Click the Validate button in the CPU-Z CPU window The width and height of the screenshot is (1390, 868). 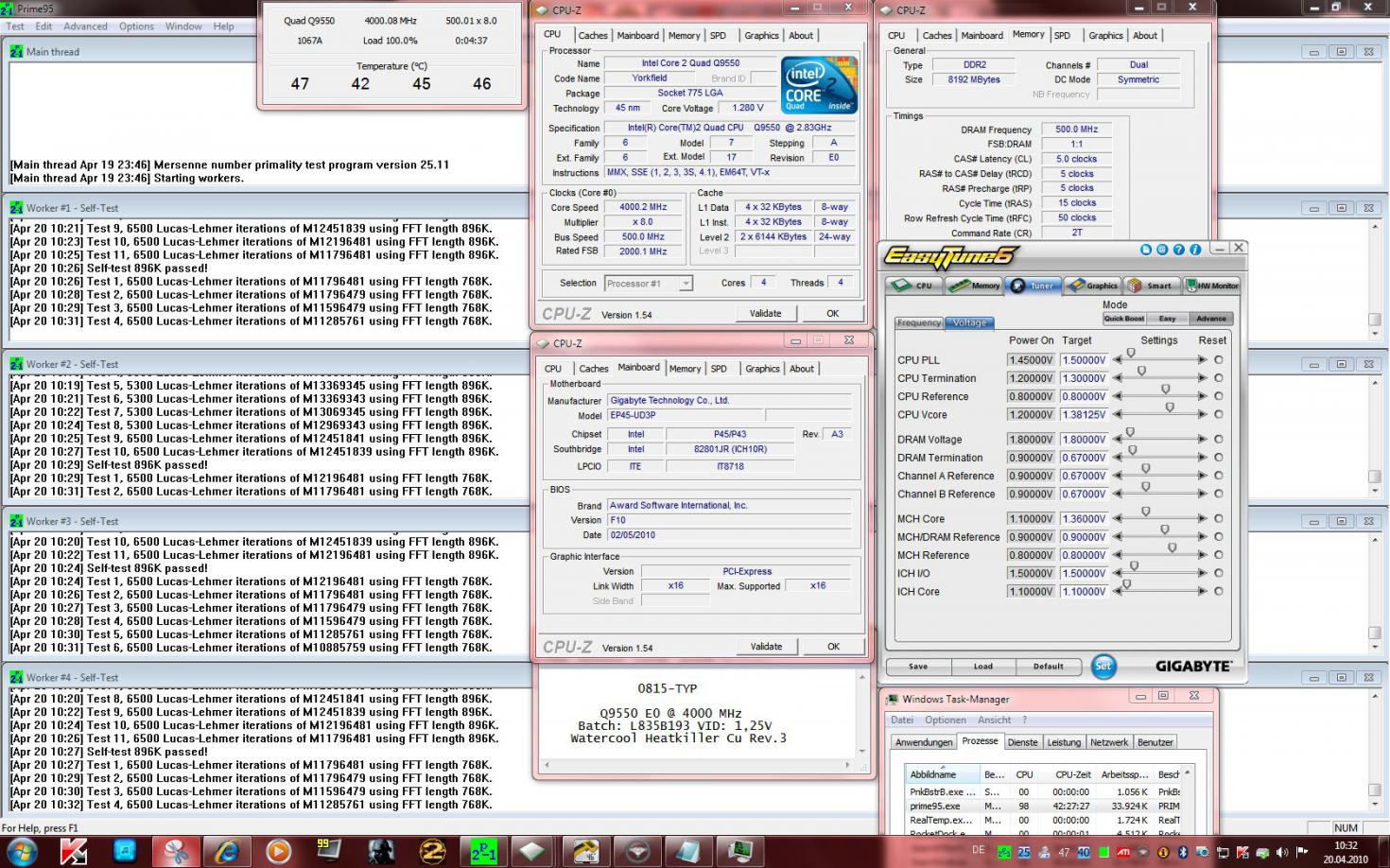point(765,313)
